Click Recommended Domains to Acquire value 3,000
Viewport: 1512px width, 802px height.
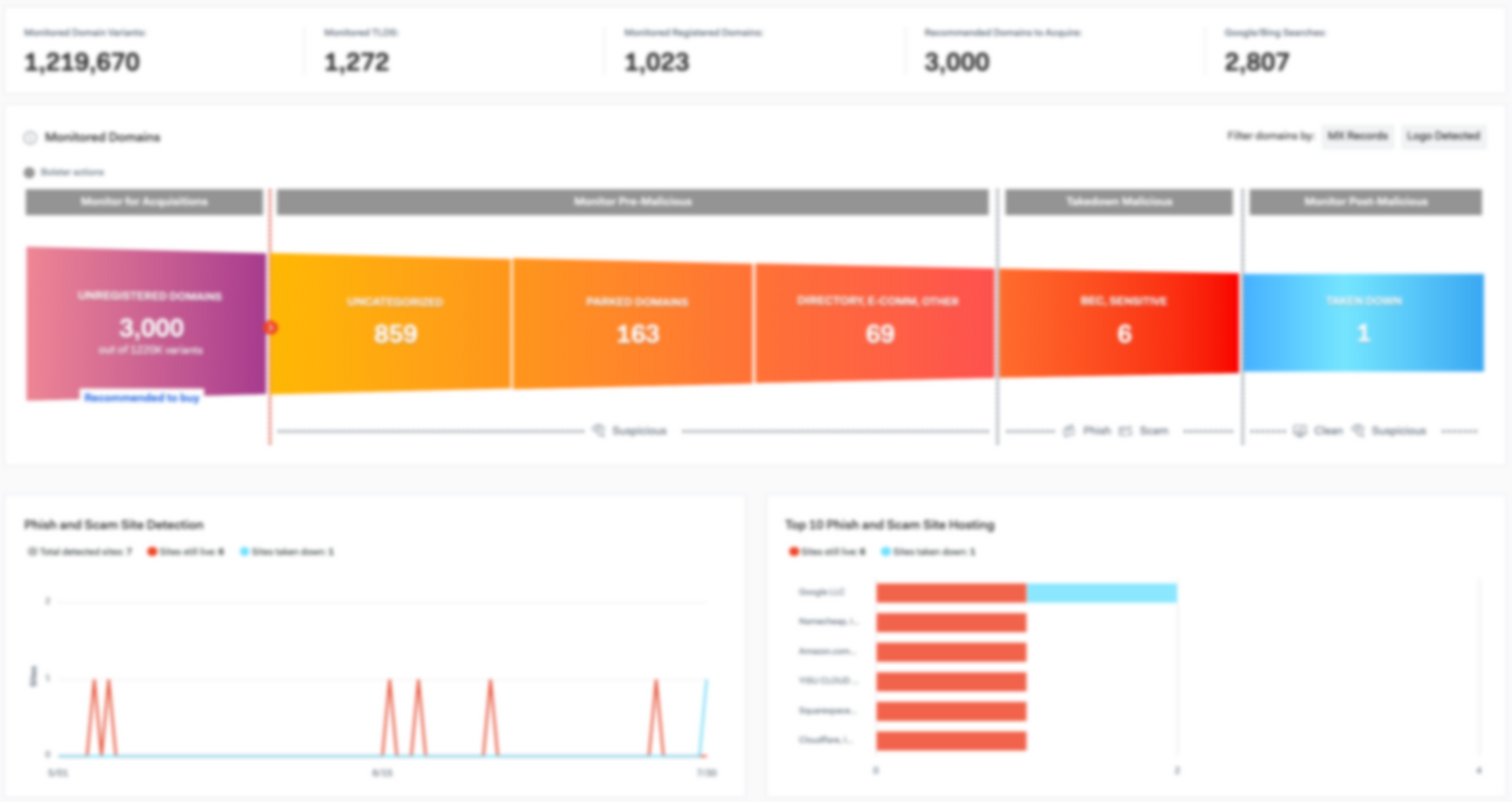tap(957, 62)
